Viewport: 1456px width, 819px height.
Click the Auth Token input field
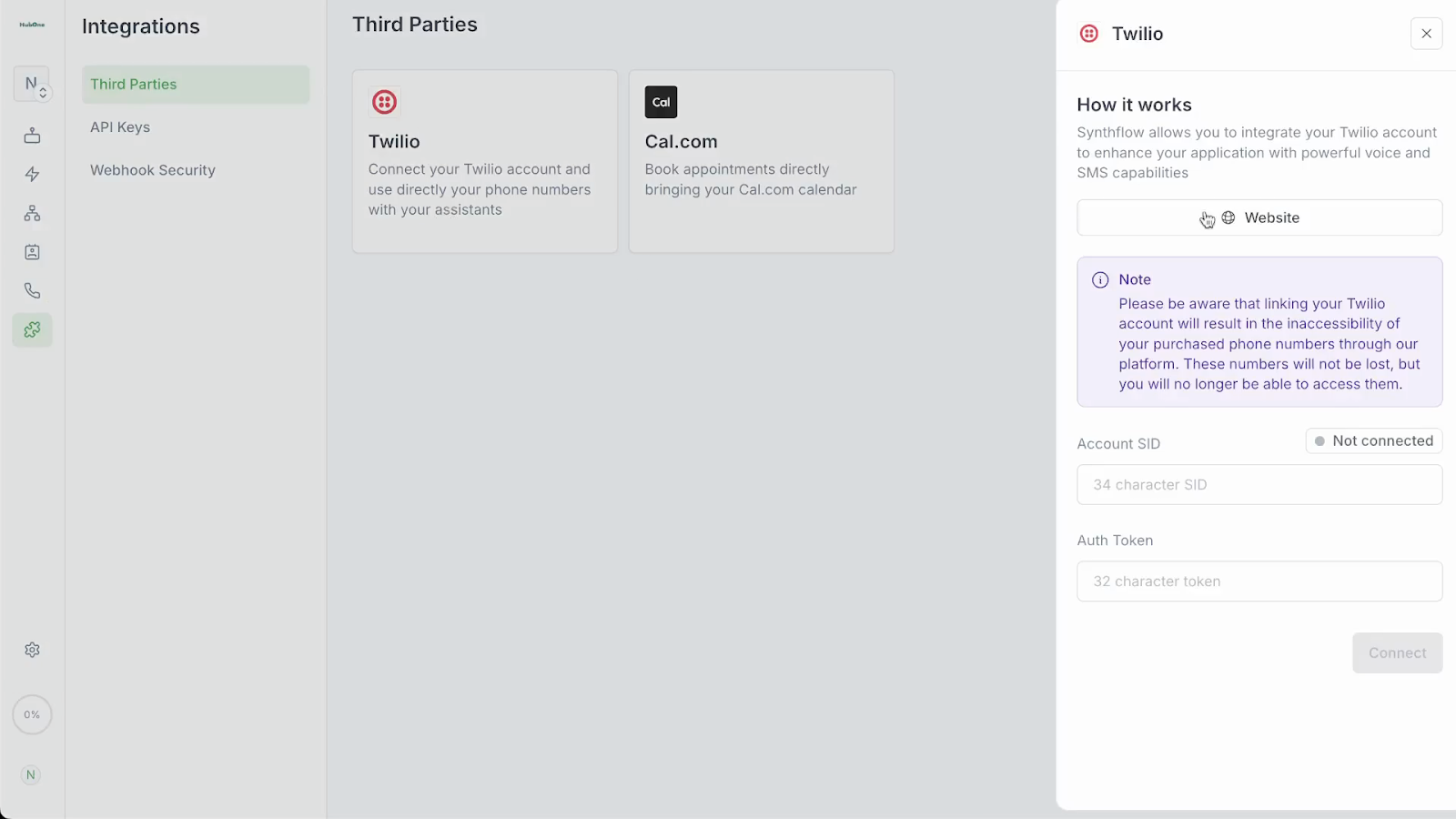point(1259,581)
